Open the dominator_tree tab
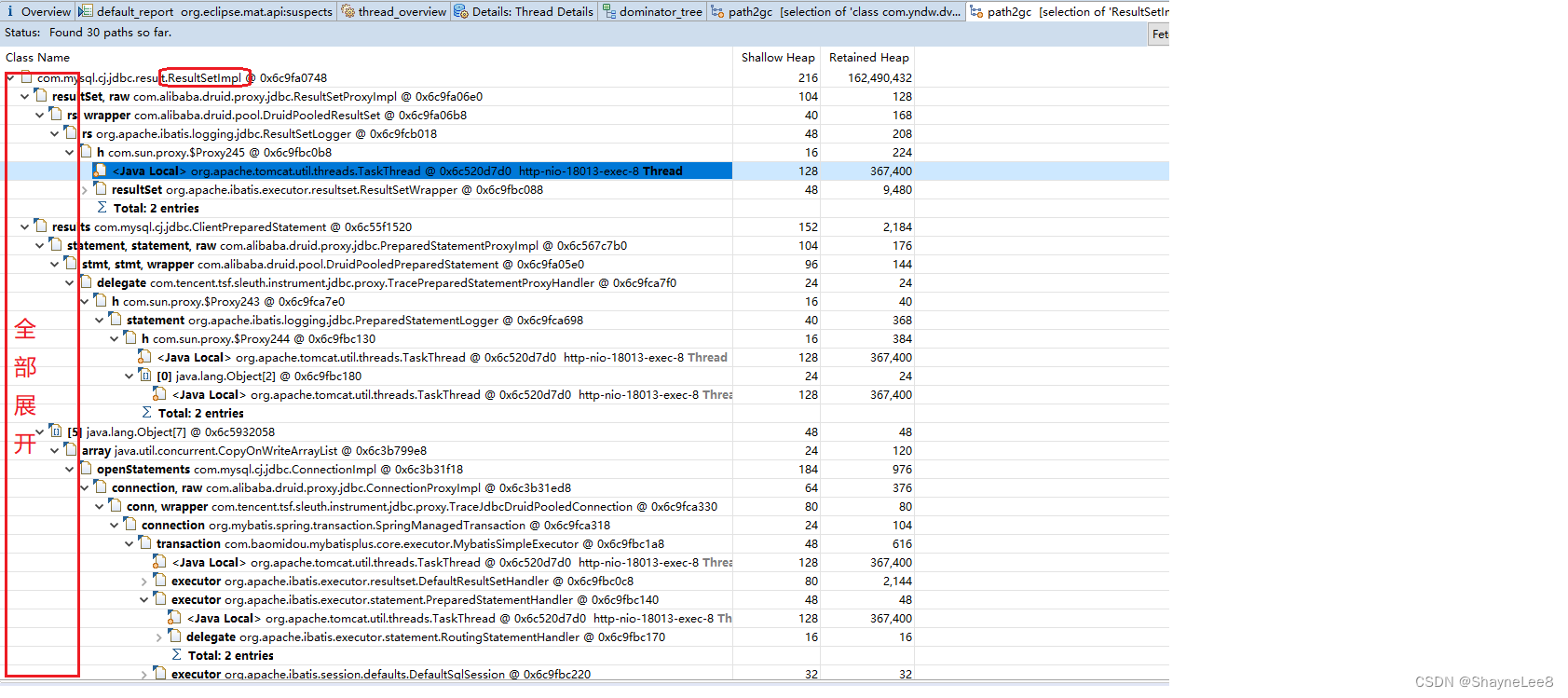 point(652,11)
